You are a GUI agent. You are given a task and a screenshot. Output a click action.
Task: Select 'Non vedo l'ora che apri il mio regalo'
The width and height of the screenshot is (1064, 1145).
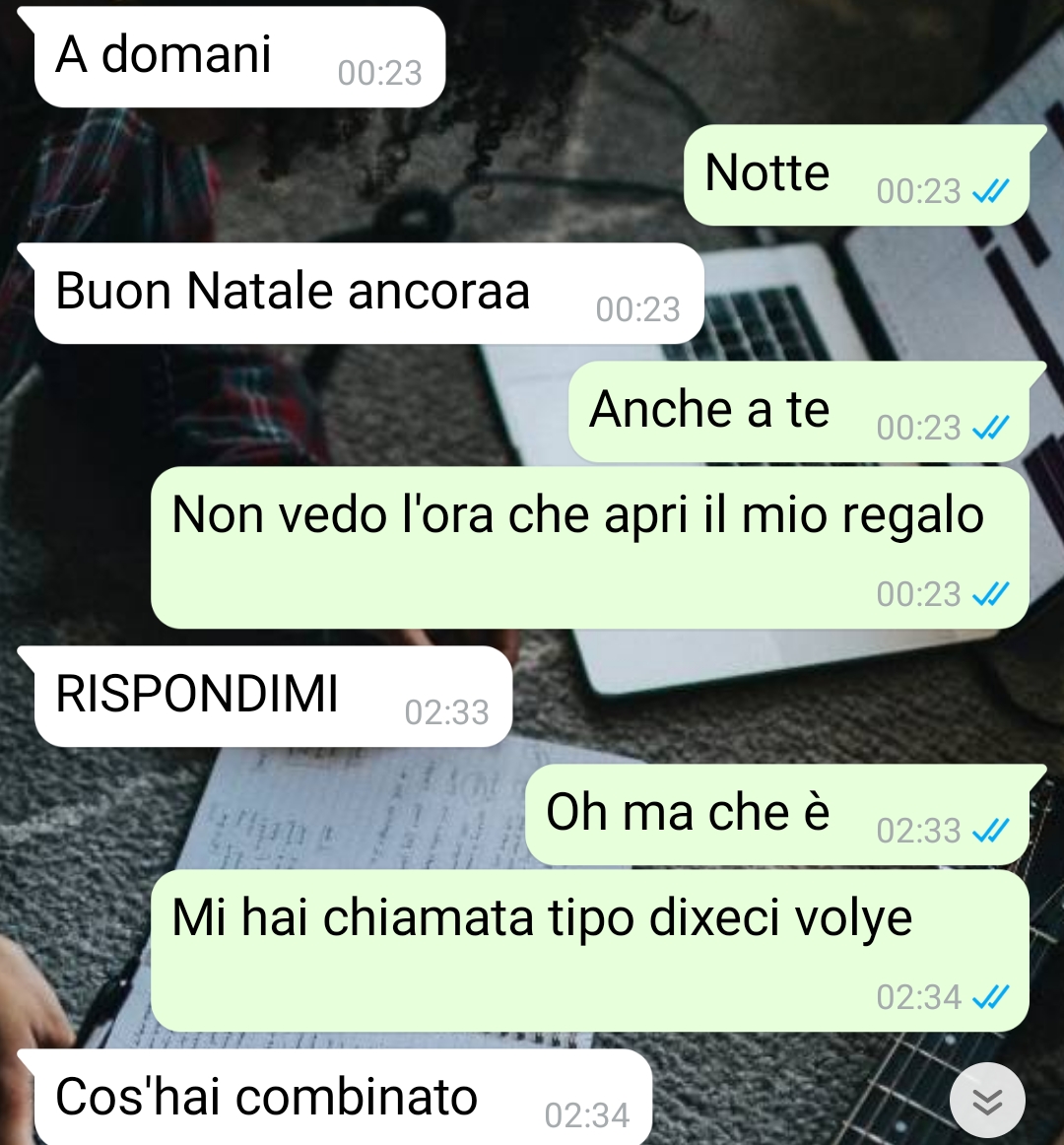point(590,548)
